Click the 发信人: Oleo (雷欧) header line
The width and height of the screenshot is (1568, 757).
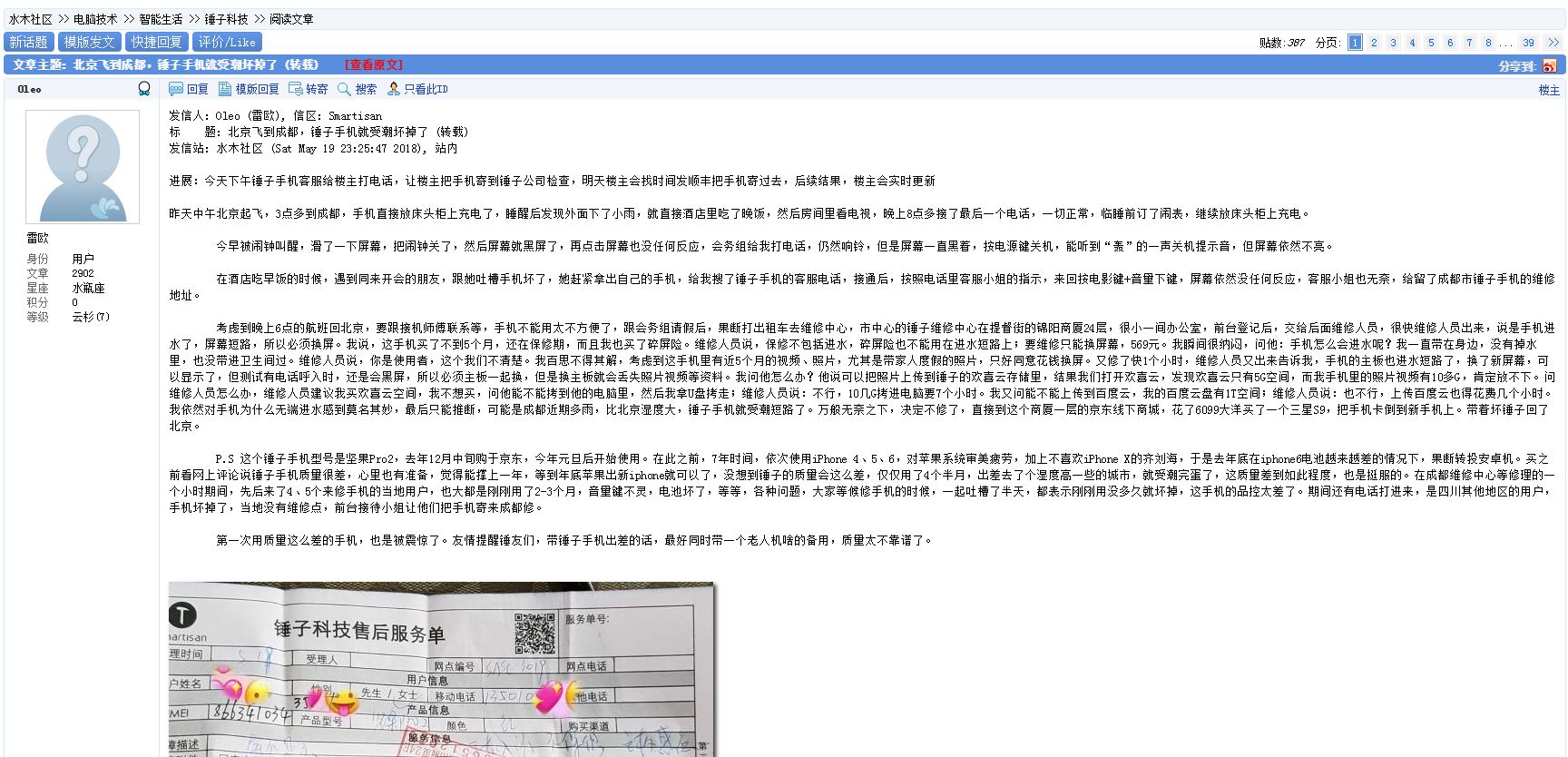(x=275, y=116)
